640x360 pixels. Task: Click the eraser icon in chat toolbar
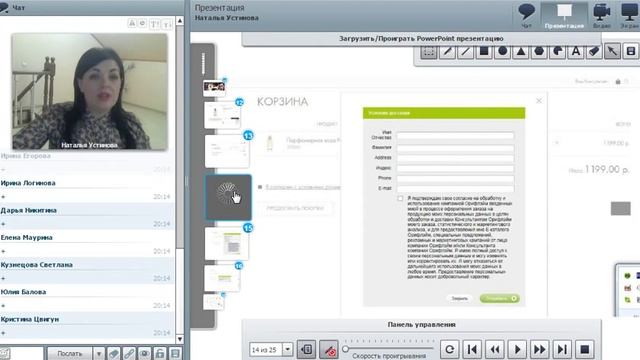pos(113,353)
